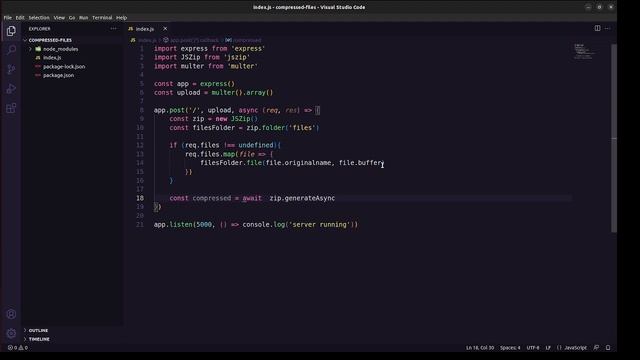Open package-lock.json in the file tree
This screenshot has width=640, height=360.
[x=64, y=67]
